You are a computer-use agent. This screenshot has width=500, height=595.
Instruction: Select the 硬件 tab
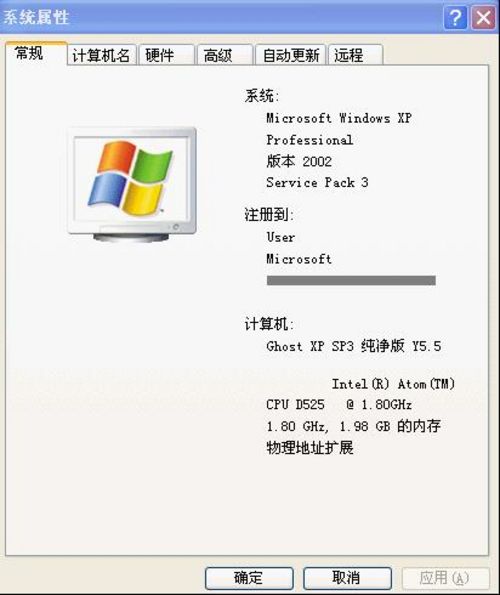(x=166, y=55)
